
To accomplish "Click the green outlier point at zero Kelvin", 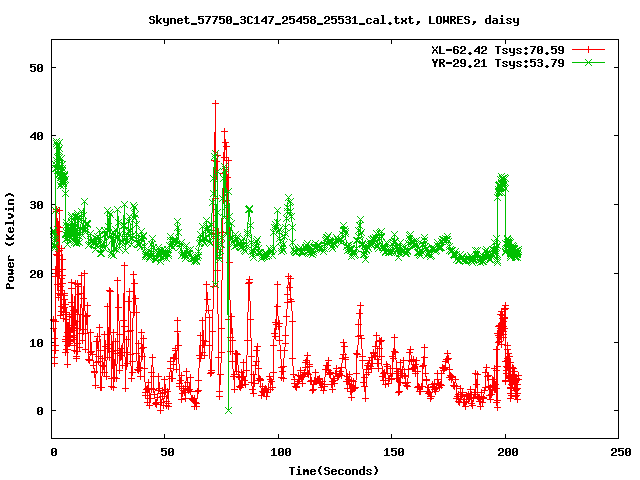I will click(229, 411).
